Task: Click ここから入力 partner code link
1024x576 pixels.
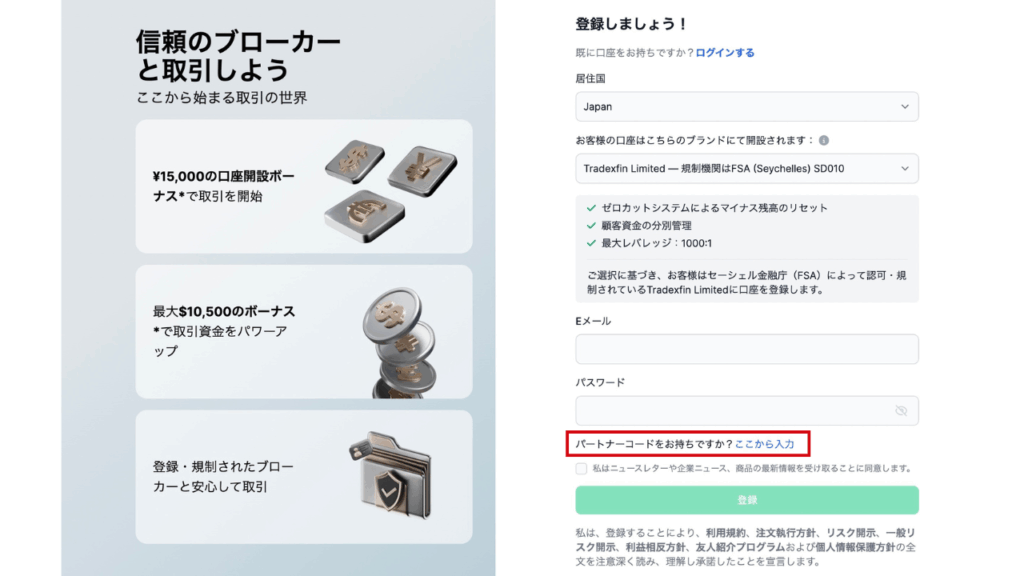Action: tap(764, 444)
